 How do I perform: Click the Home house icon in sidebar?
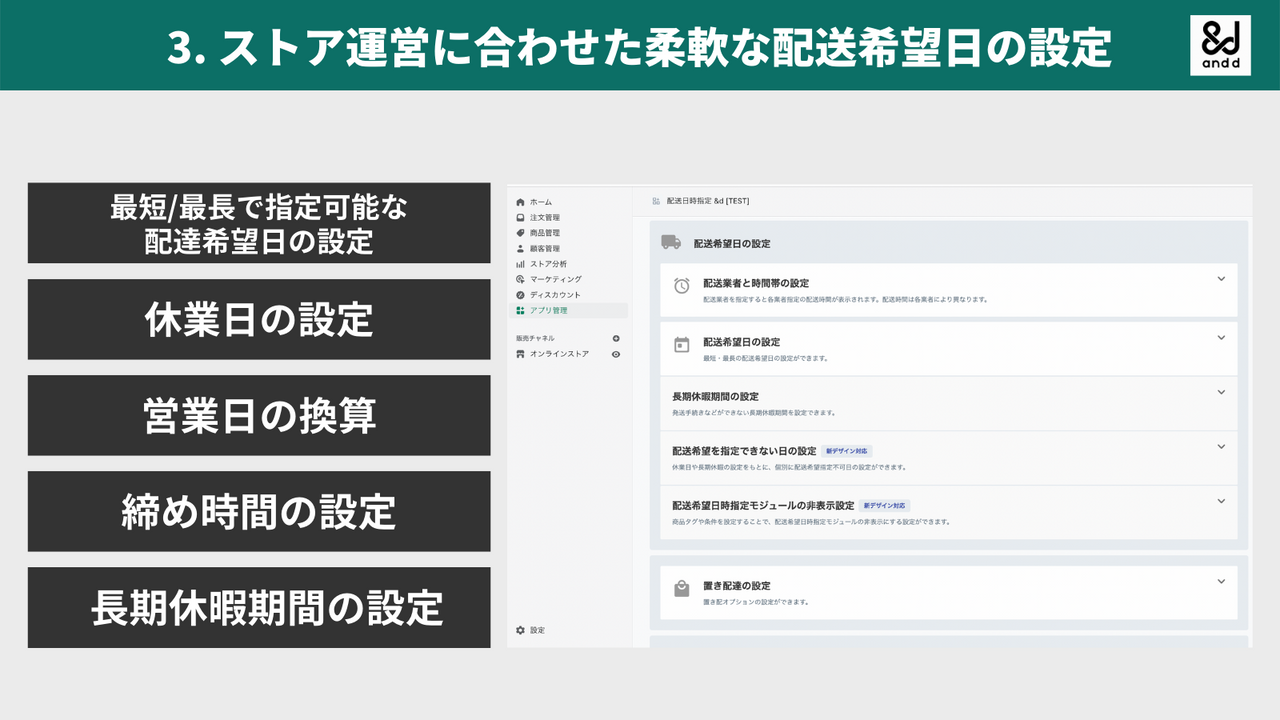click(520, 202)
